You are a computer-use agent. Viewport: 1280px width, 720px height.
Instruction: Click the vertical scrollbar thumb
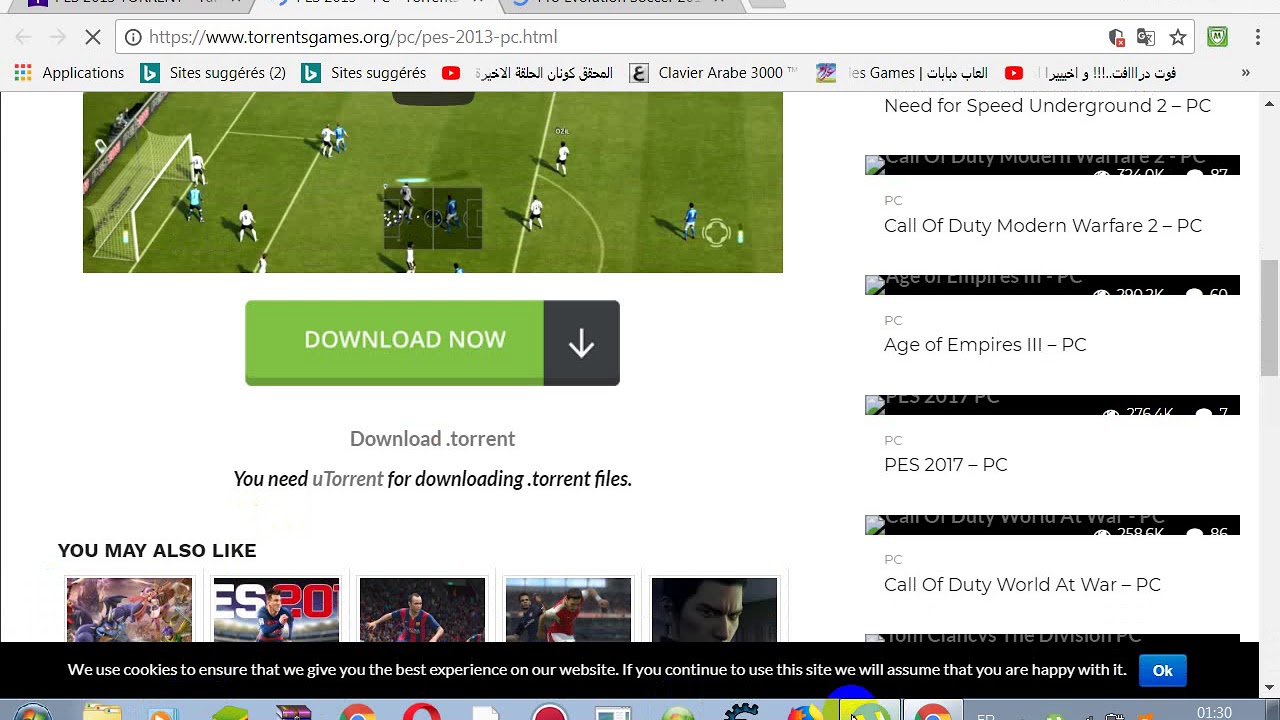pos(1270,318)
